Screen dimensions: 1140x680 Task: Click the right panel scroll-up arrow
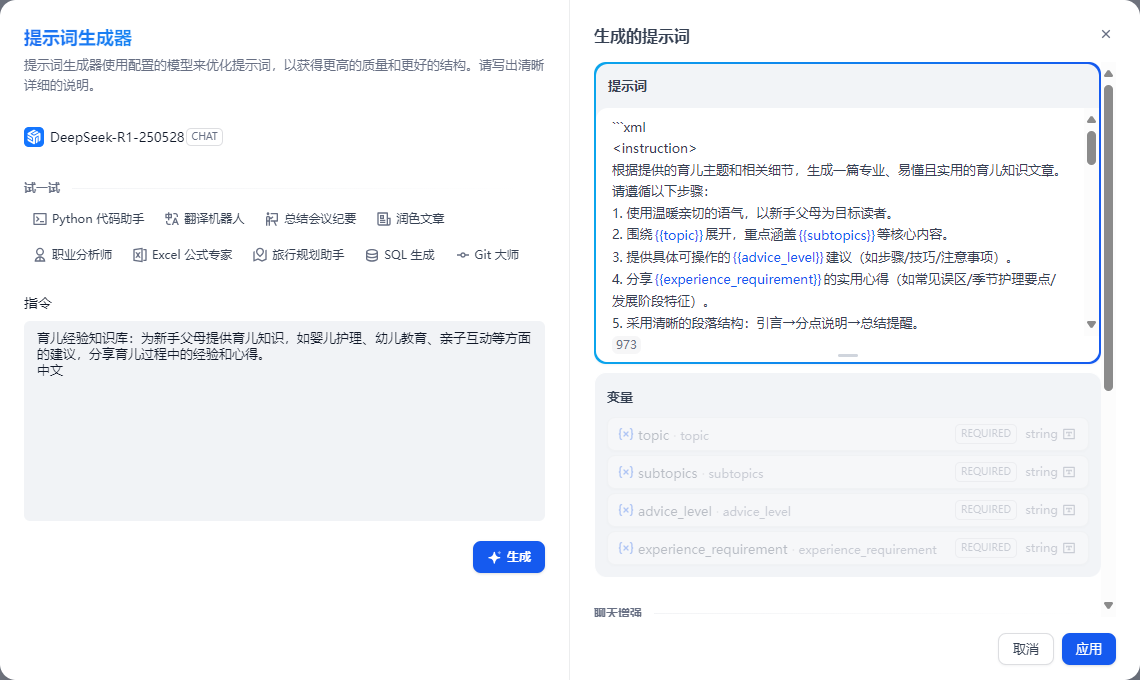coord(1108,73)
